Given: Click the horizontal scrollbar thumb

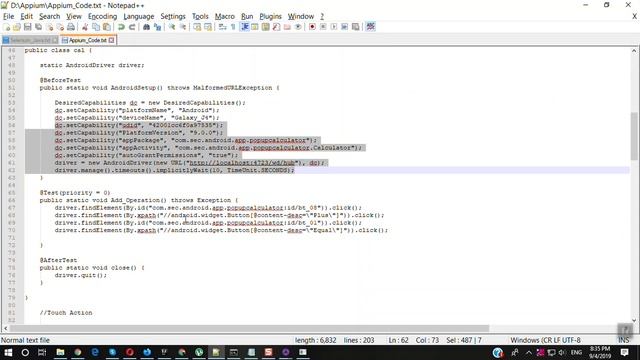Looking at the screenshot, I should pos(249,329).
